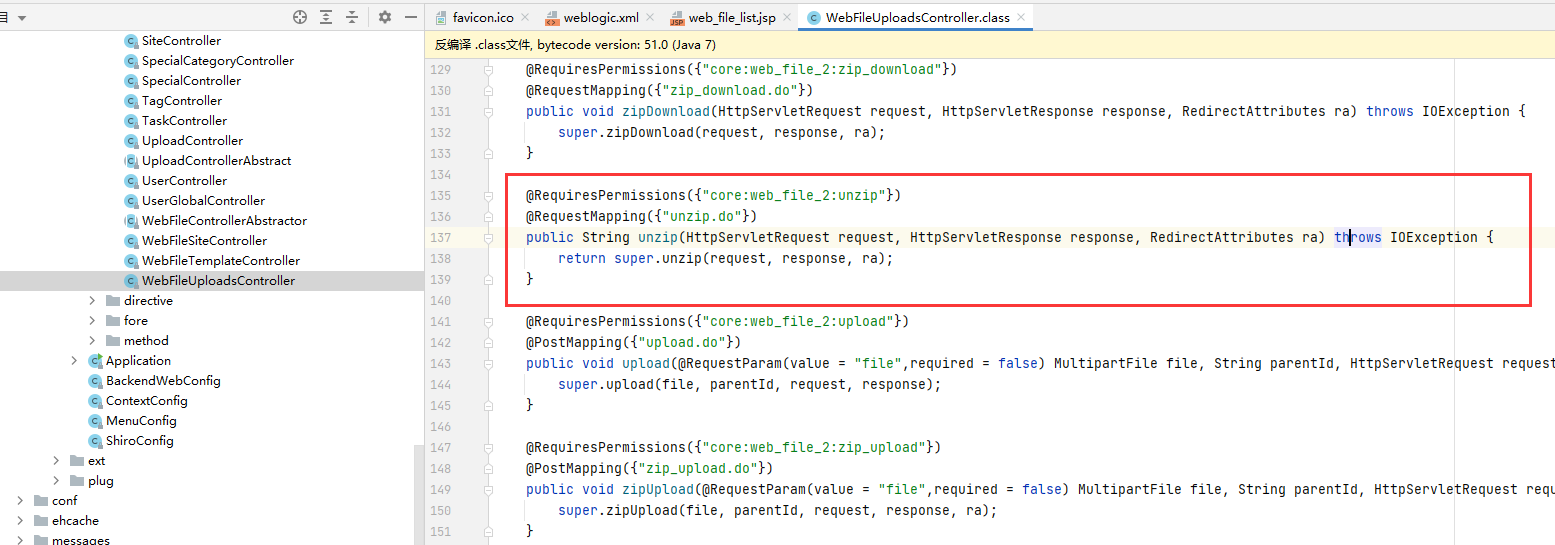Viewport: 1555px width, 545px height.
Task: Click the class icon next to SiteController
Action: 131,41
